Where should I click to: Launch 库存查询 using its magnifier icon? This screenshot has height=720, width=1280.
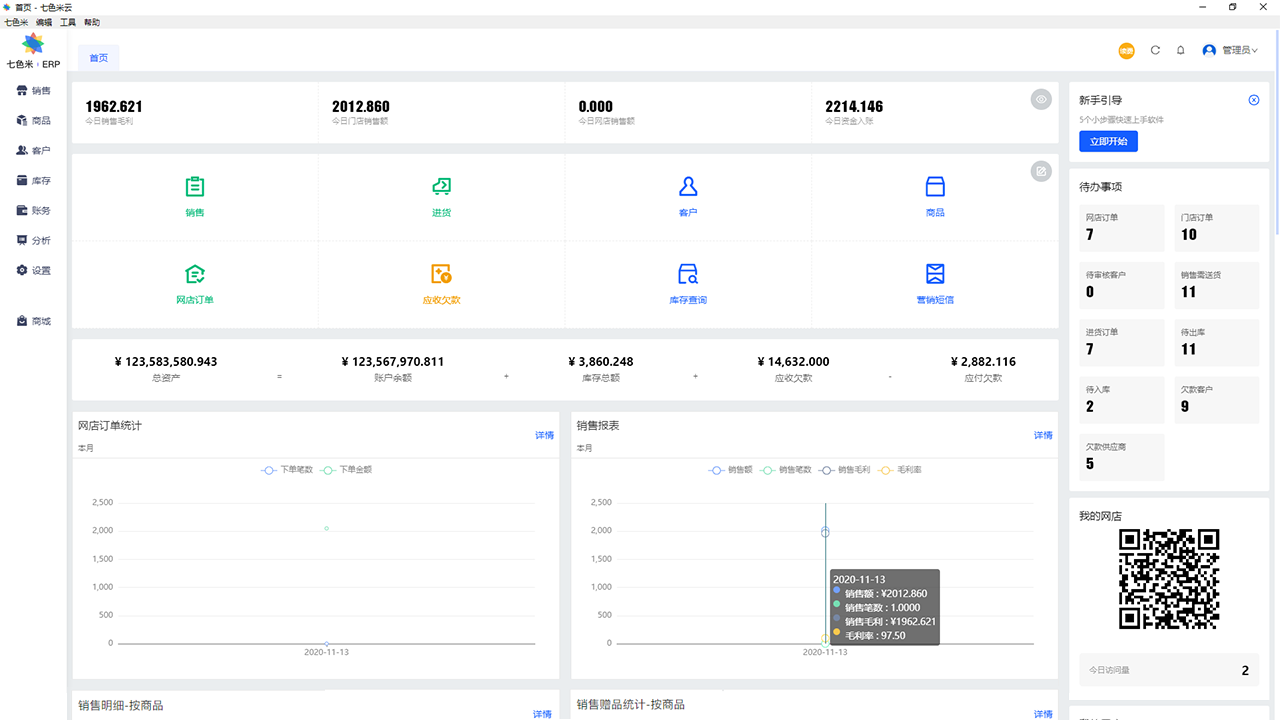tap(688, 273)
